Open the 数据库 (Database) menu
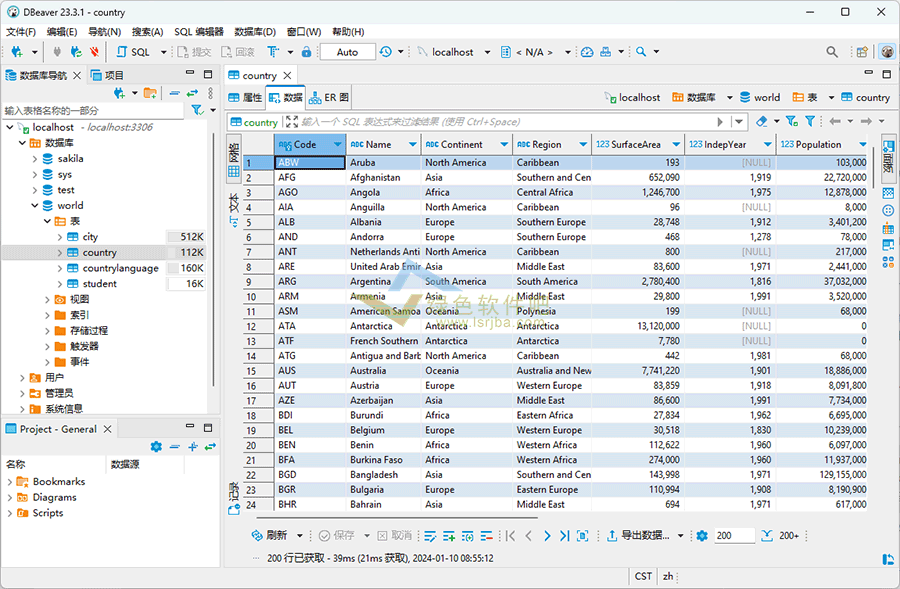 point(254,32)
